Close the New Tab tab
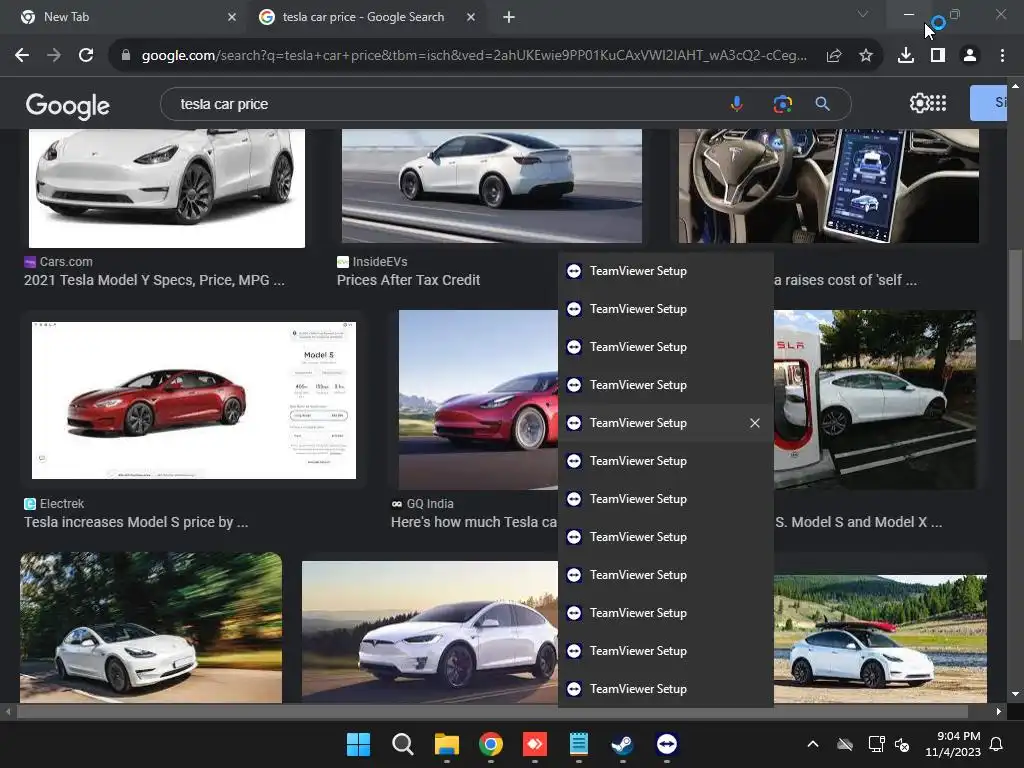Screen dimensions: 1024x768 pos(232,17)
